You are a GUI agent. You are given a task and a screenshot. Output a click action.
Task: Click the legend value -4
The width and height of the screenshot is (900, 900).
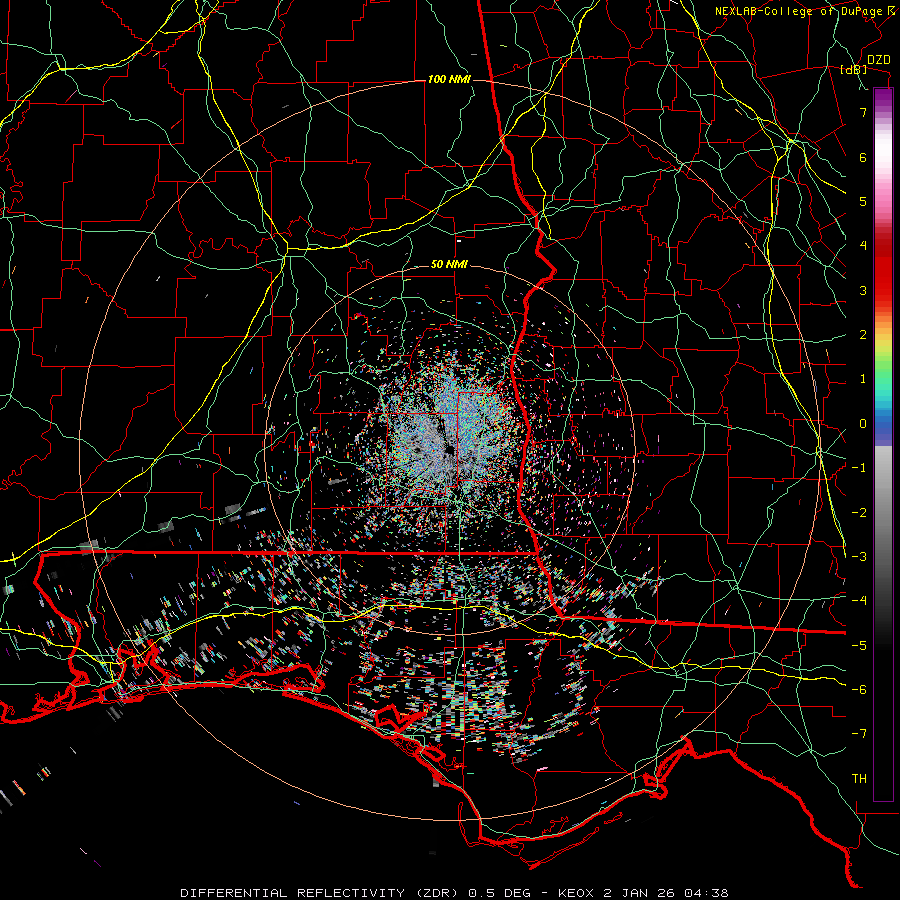pos(859,600)
